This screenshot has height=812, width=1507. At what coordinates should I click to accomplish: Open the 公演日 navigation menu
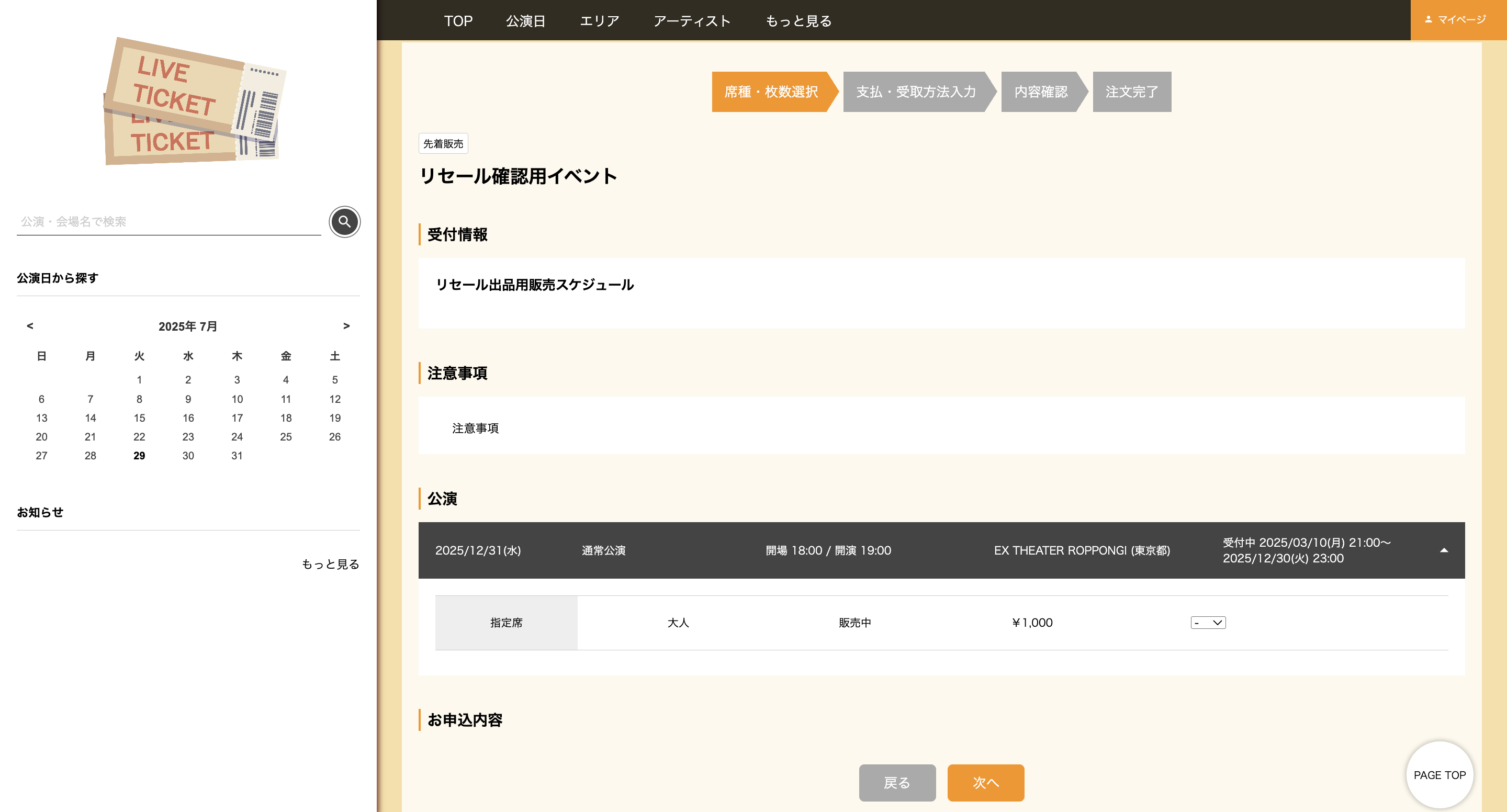[x=525, y=20]
